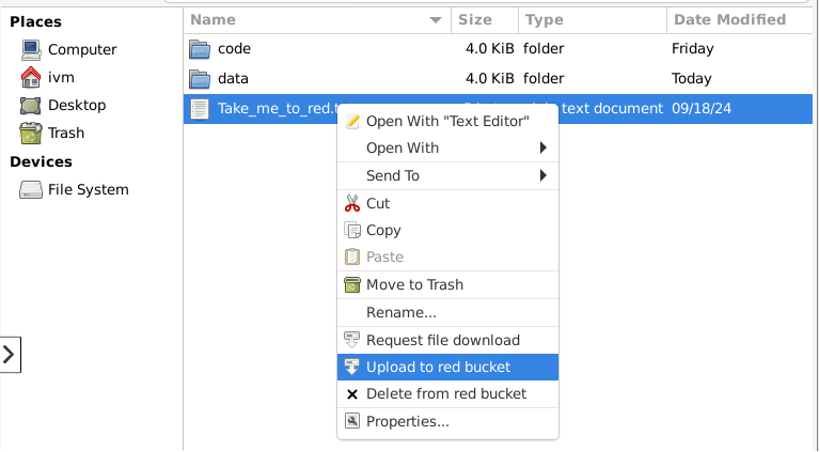Click the Request file download icon
This screenshot has width=820, height=452.
[x=352, y=340]
